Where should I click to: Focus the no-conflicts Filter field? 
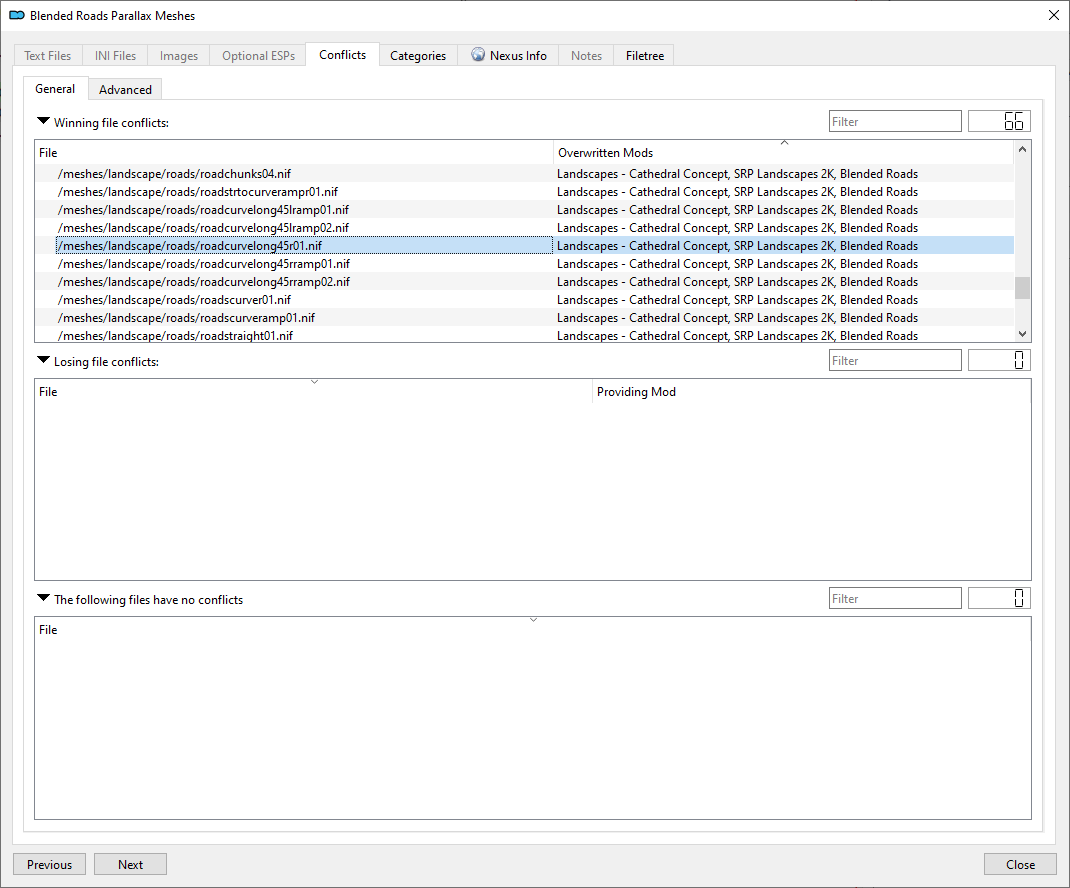895,599
